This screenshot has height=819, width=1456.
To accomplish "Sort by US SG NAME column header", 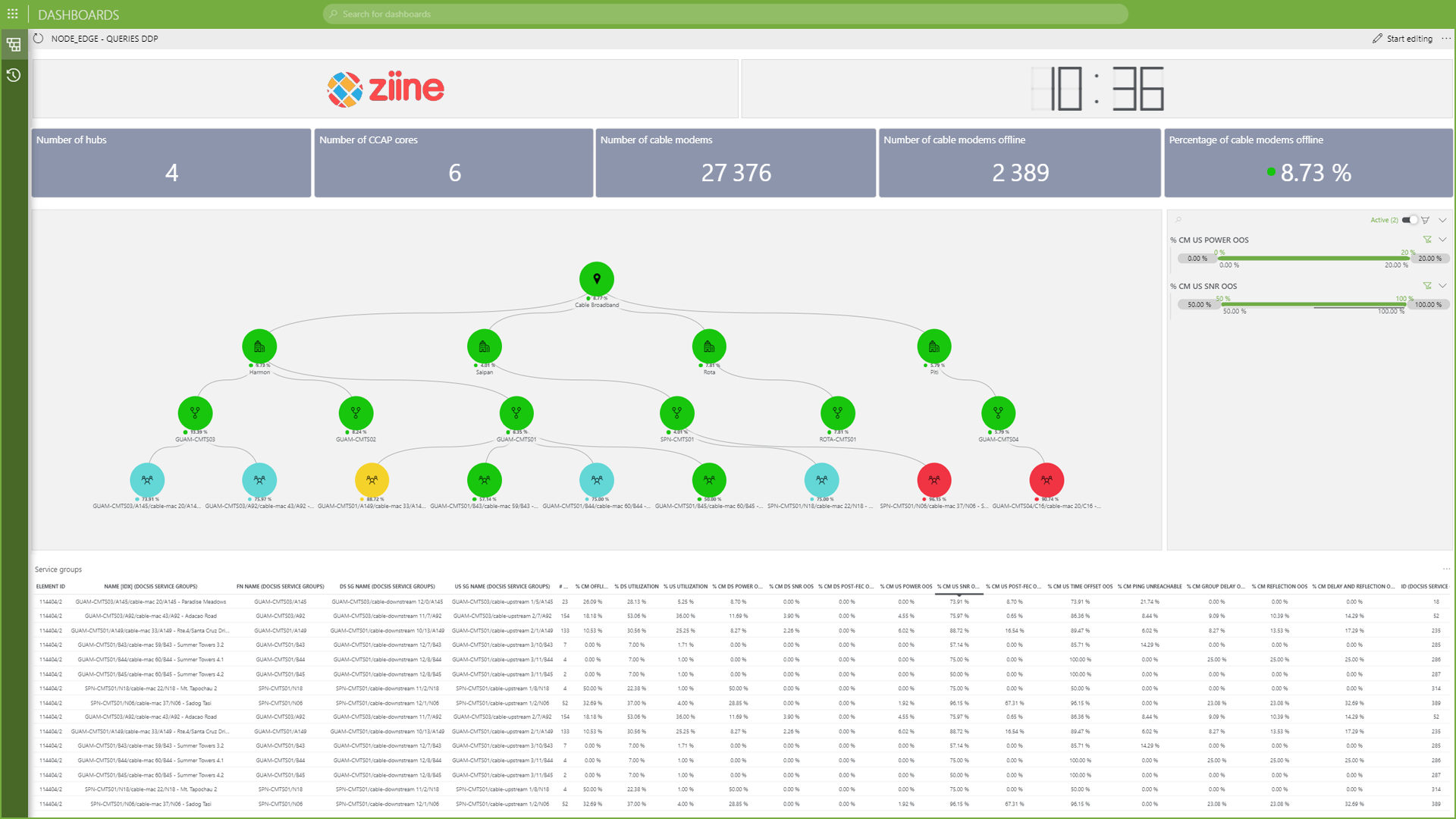I will coord(502,586).
